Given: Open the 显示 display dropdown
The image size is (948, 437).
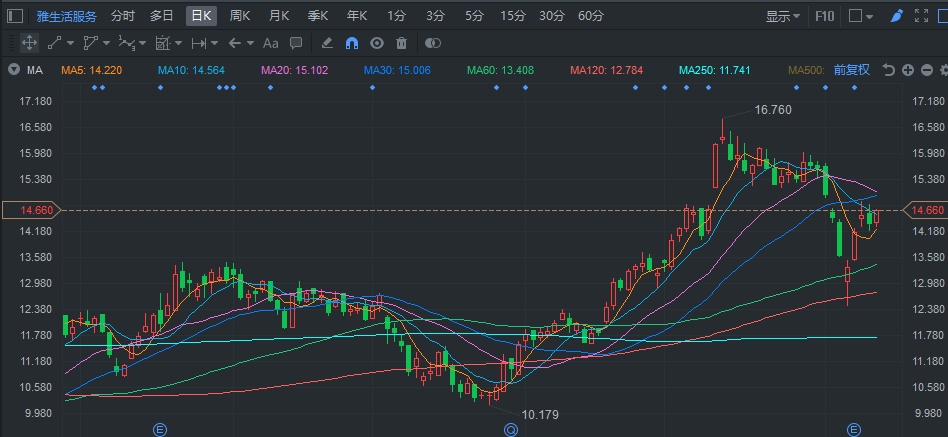Looking at the screenshot, I should [x=783, y=16].
